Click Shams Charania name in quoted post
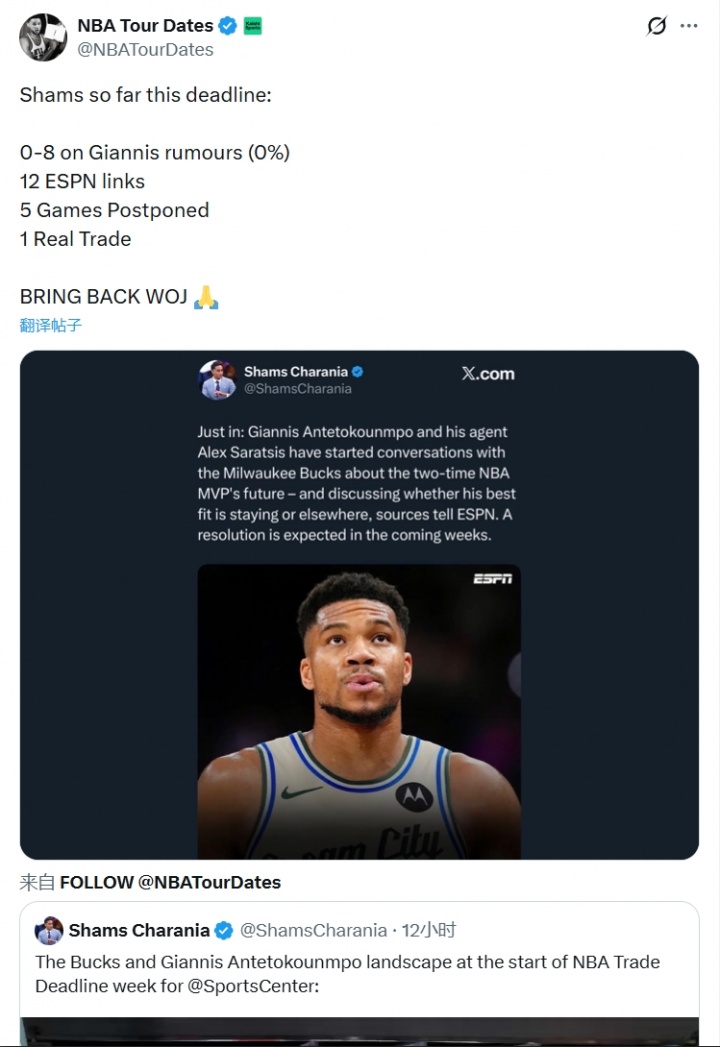The width and height of the screenshot is (720, 1047). pos(139,931)
